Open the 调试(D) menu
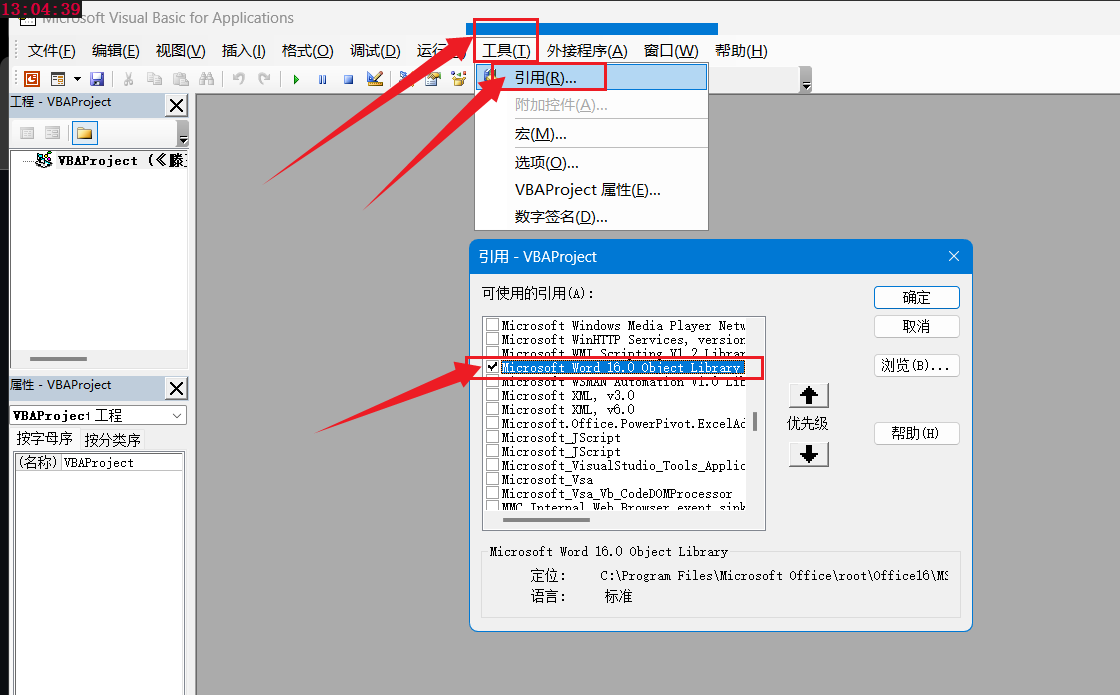Viewport: 1120px width, 695px height. tap(375, 51)
